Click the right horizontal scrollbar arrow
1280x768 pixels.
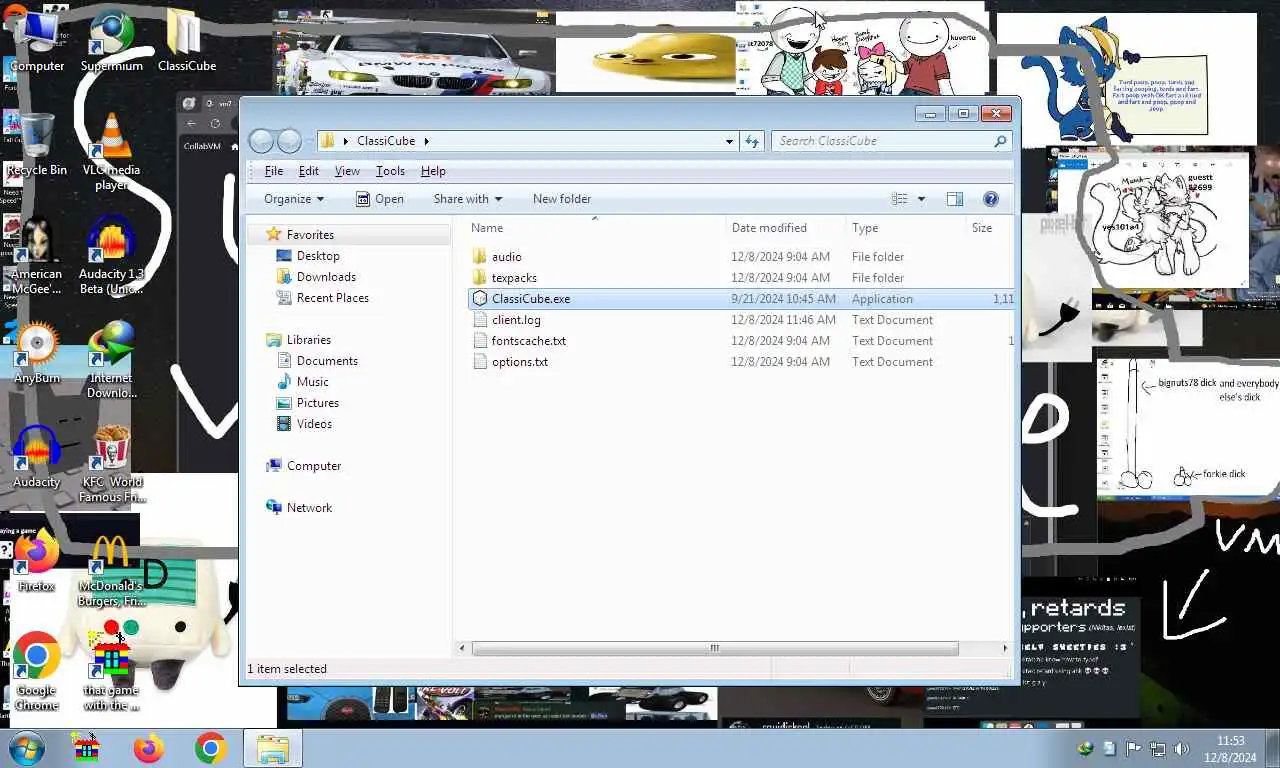[x=1005, y=648]
